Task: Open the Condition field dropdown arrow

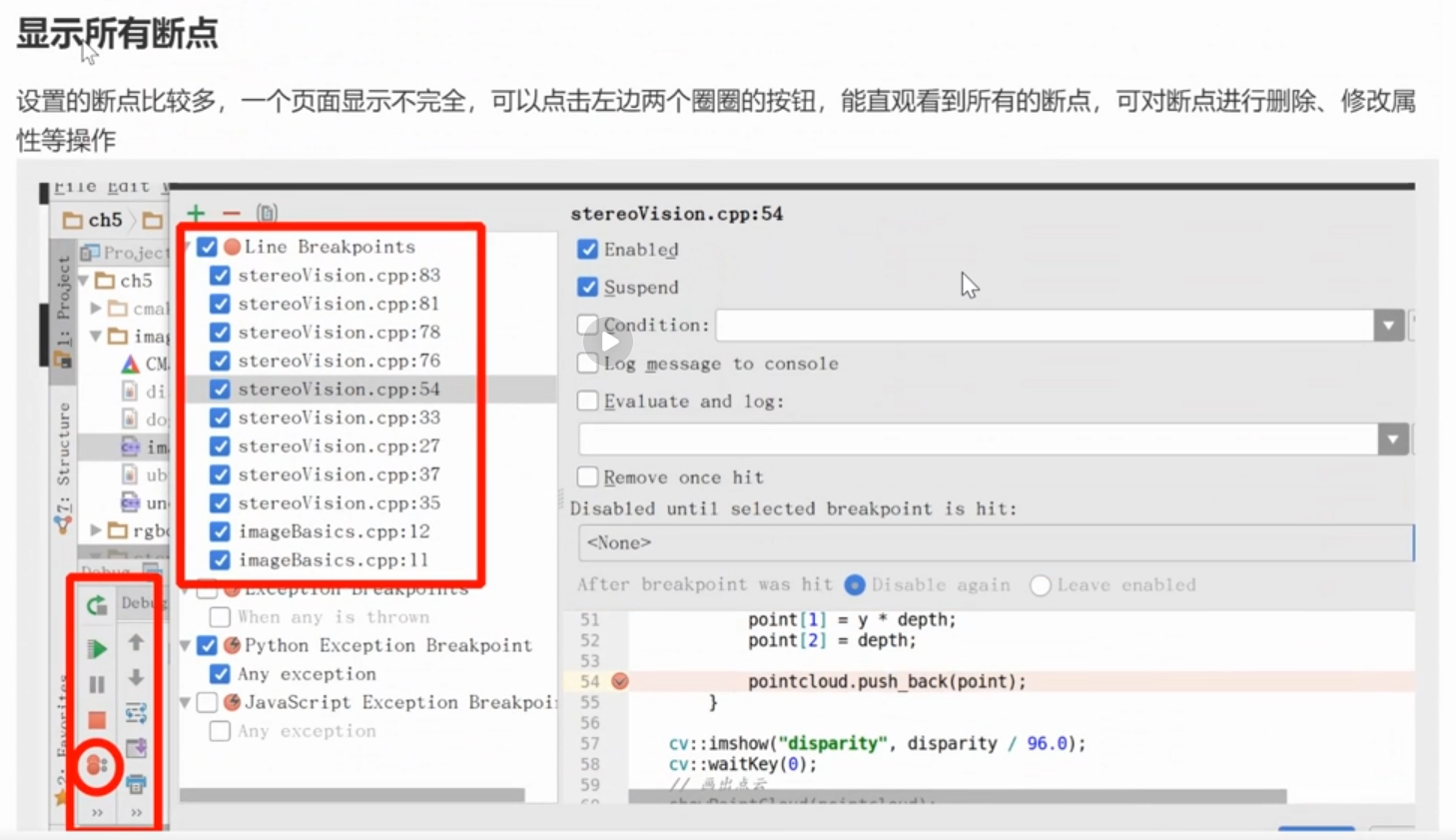Action: click(1388, 325)
